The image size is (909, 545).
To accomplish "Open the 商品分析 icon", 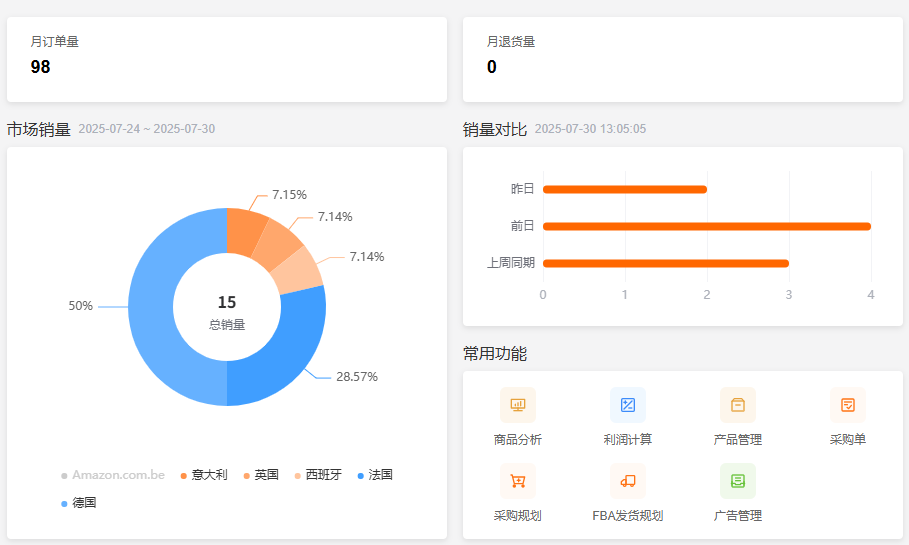I will point(517,405).
